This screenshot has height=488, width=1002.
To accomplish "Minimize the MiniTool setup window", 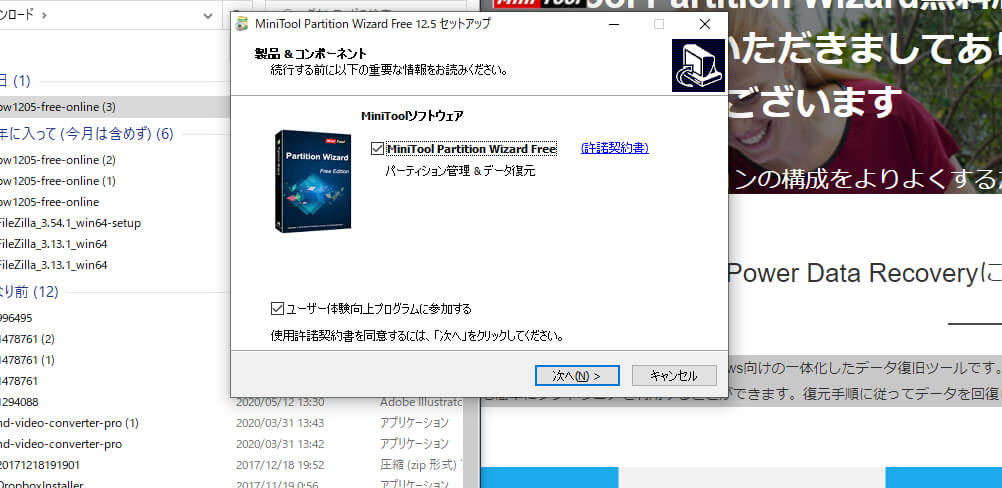I will point(614,24).
